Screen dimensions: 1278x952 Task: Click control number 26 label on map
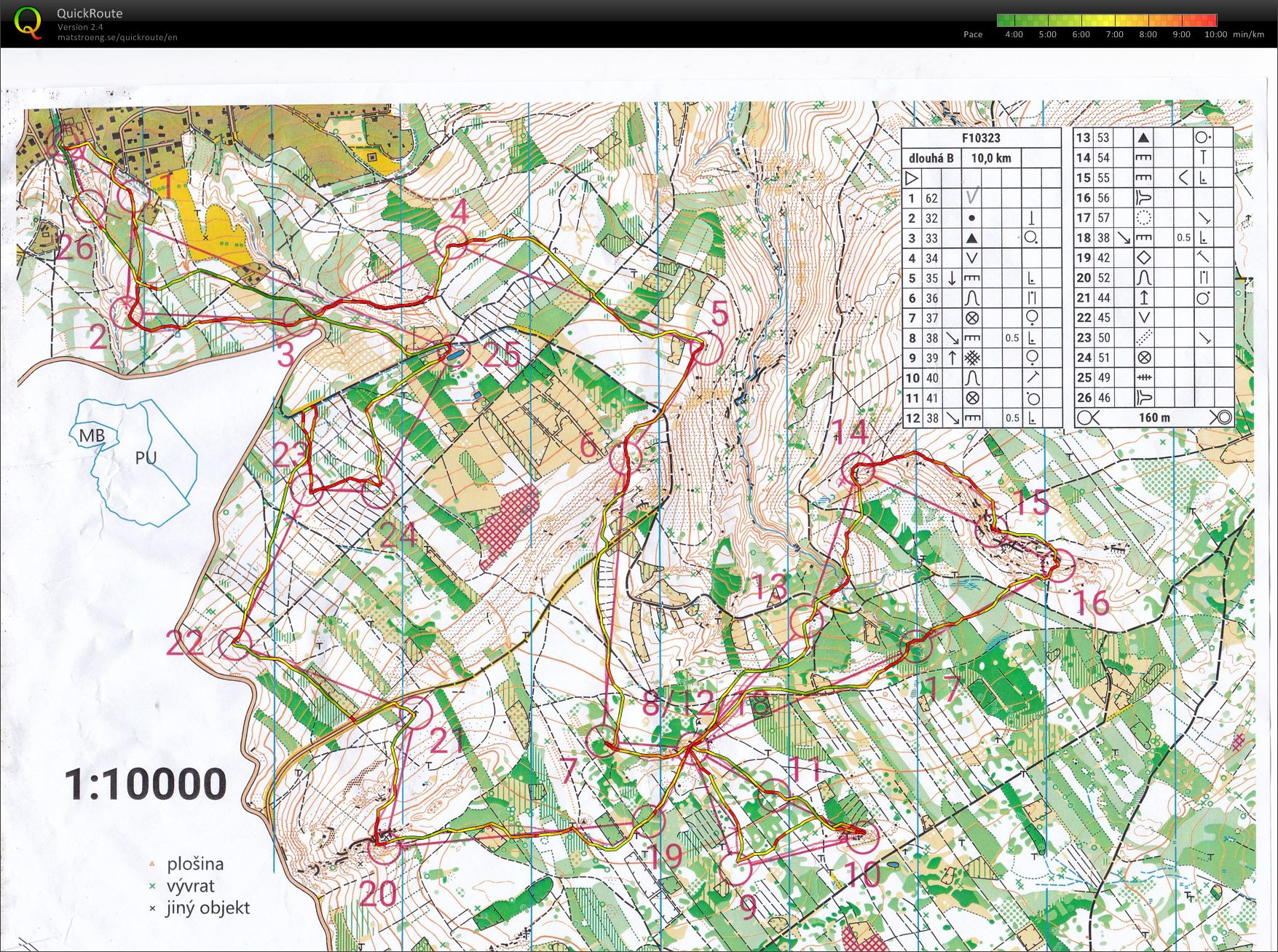tap(75, 247)
